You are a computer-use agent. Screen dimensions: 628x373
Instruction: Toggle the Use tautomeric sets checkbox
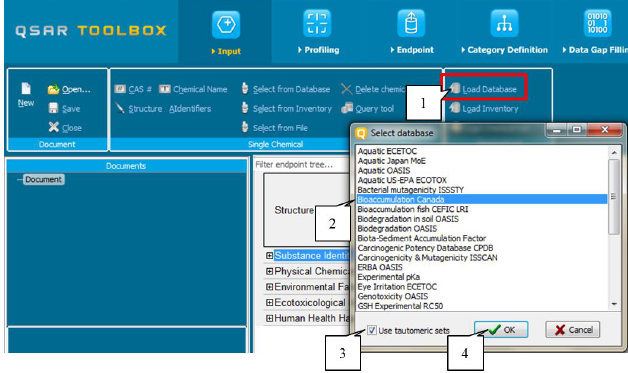[x=372, y=330]
